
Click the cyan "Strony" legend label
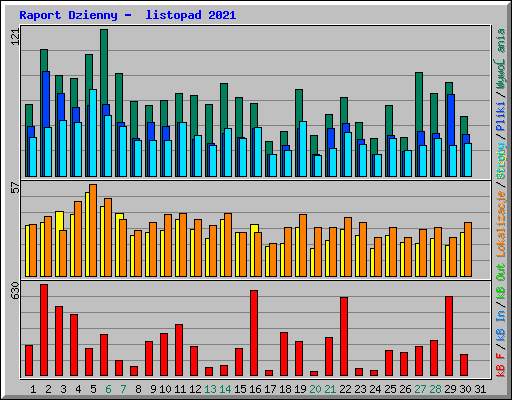tap(501, 161)
